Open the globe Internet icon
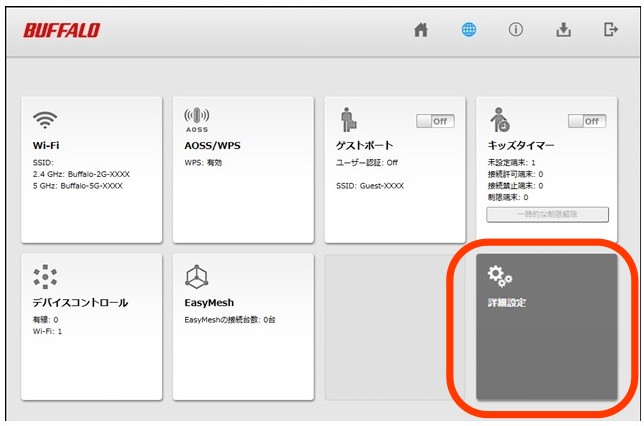 coord(468,30)
